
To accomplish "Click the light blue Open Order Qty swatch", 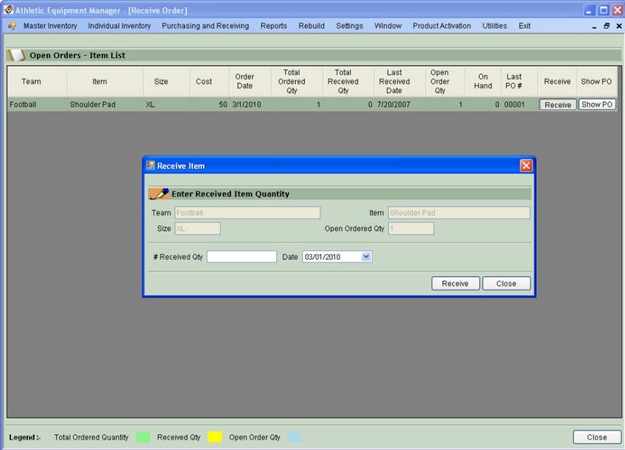I will (x=294, y=437).
